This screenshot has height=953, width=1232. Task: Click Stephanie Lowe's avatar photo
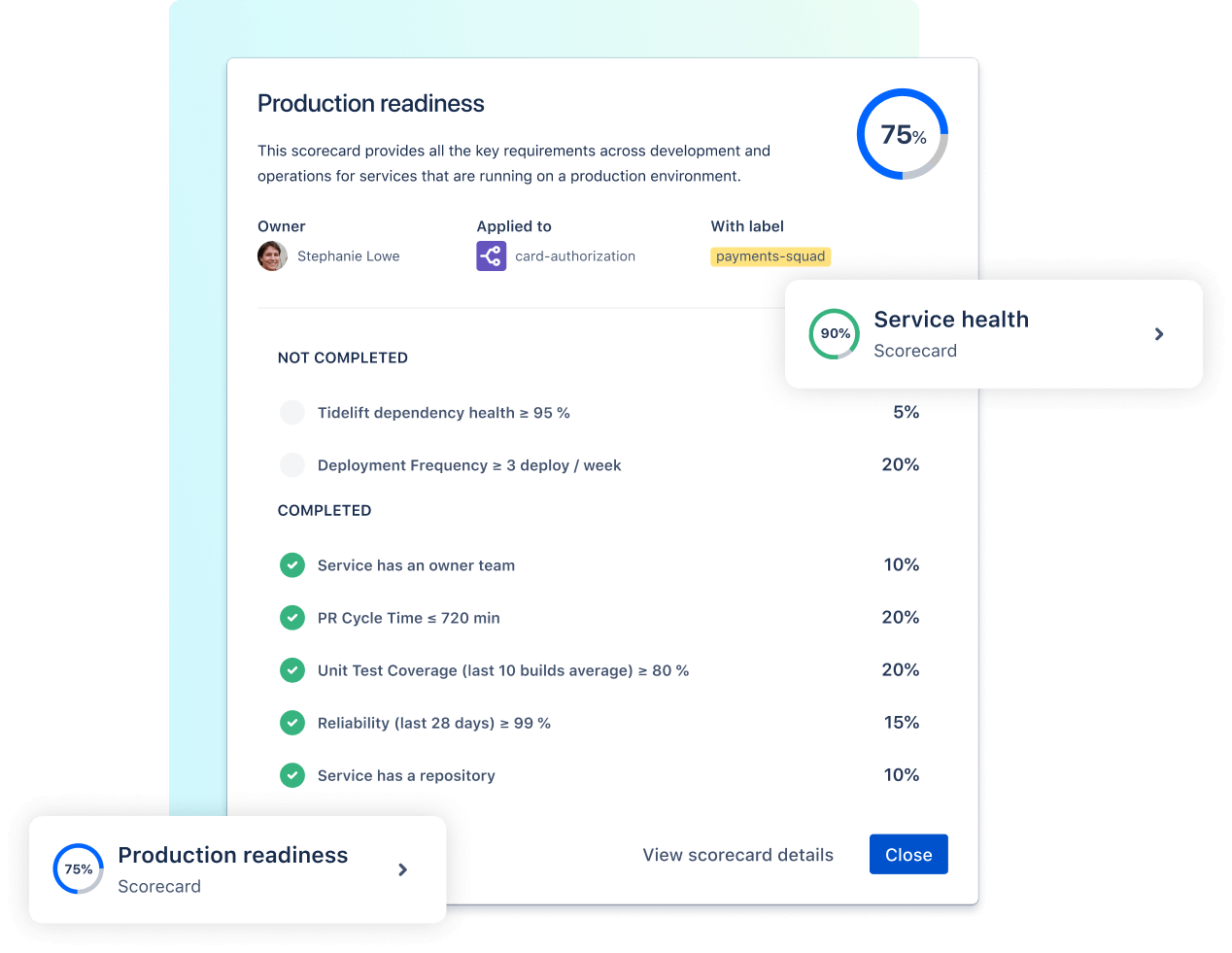point(272,255)
